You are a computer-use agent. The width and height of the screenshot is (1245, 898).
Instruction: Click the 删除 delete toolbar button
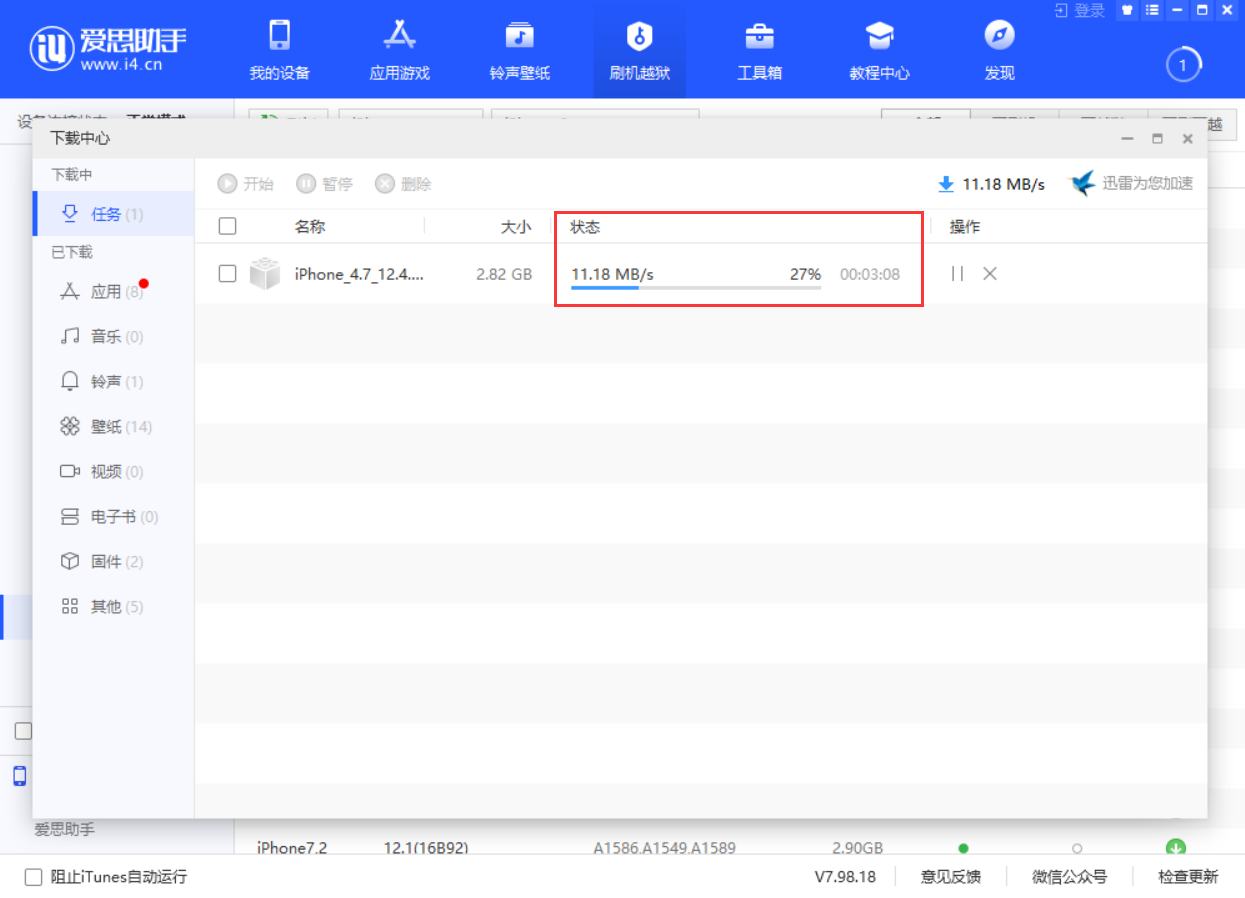[x=403, y=184]
